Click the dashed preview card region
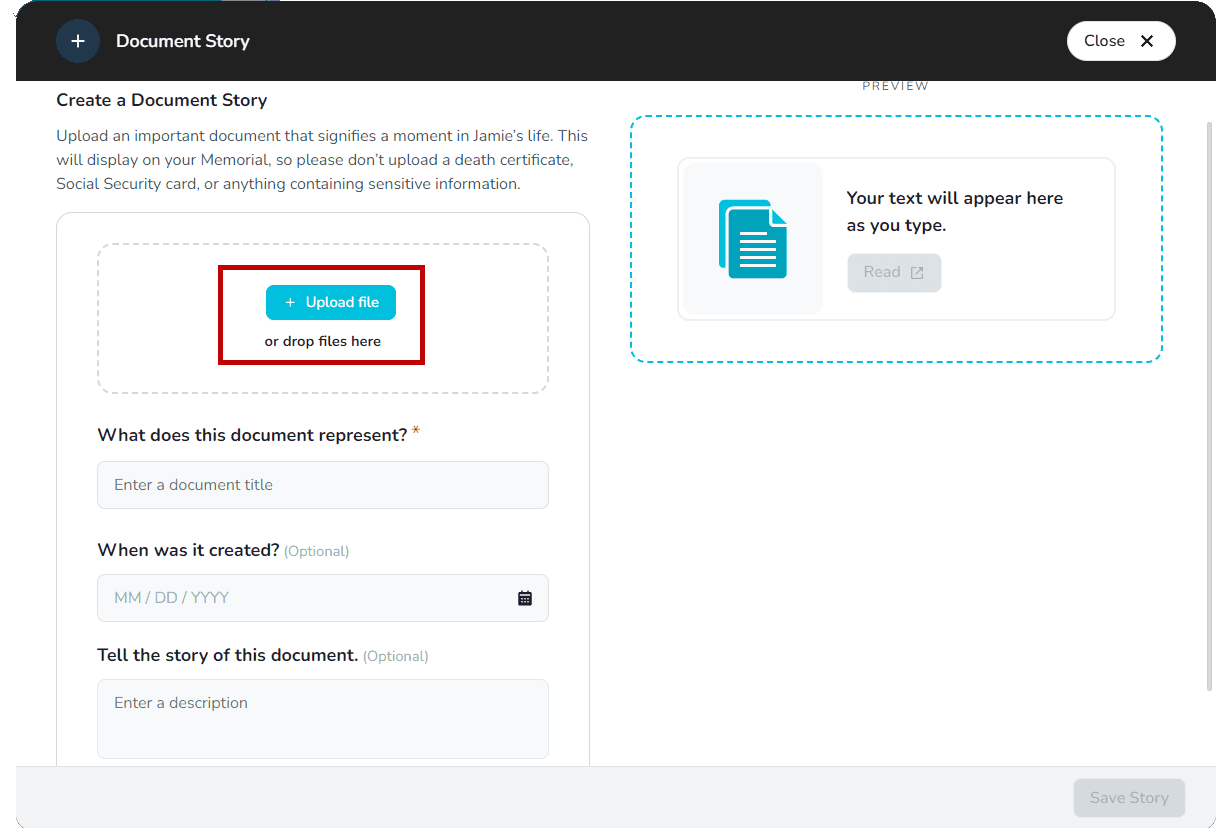This screenshot has height=828, width=1230. pos(895,238)
